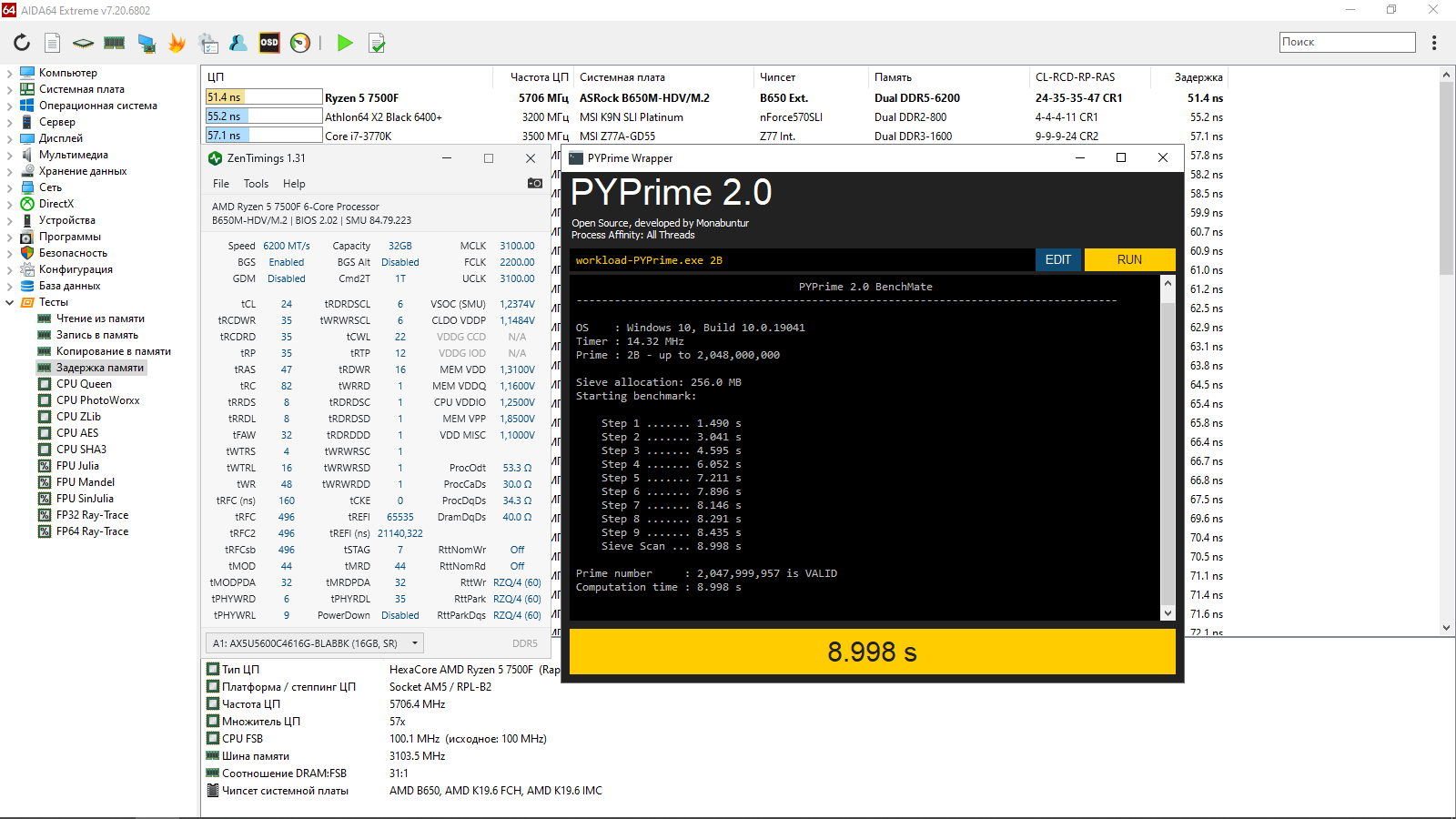Open the monitor and network card toolbar icon
The height and width of the screenshot is (819, 1456).
pyautogui.click(x=146, y=43)
